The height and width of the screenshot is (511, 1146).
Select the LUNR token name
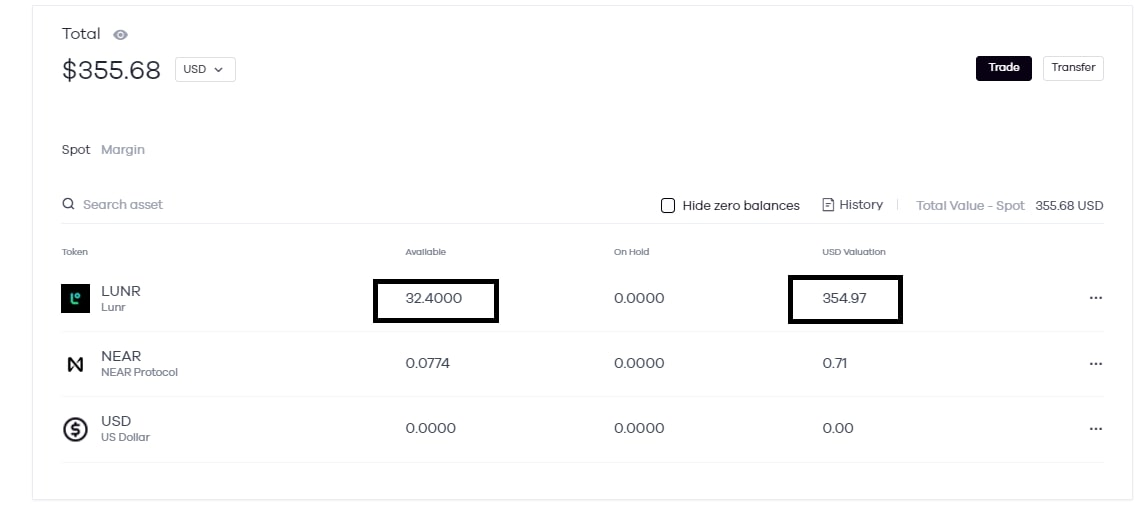[121, 291]
